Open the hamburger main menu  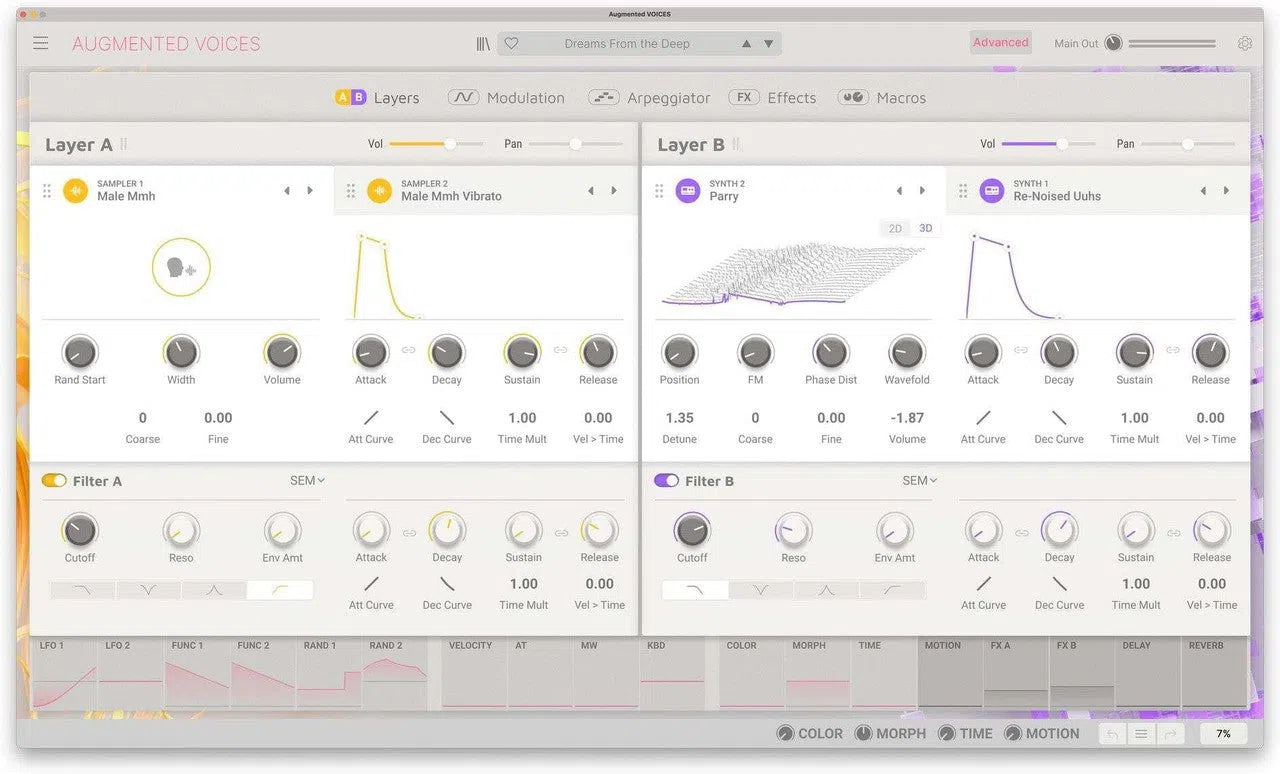[x=40, y=43]
